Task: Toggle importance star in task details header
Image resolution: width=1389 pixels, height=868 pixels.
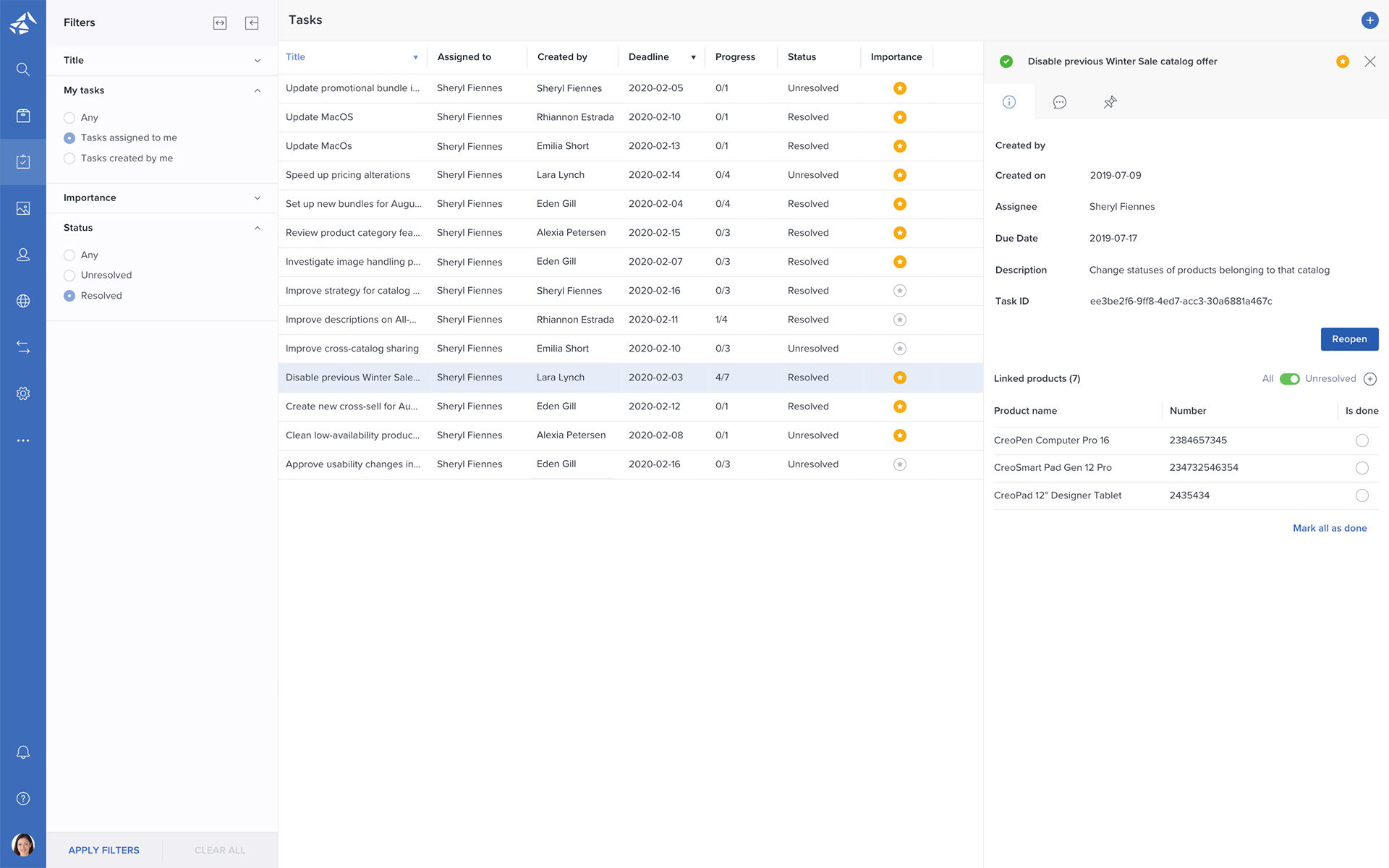Action: click(x=1343, y=61)
